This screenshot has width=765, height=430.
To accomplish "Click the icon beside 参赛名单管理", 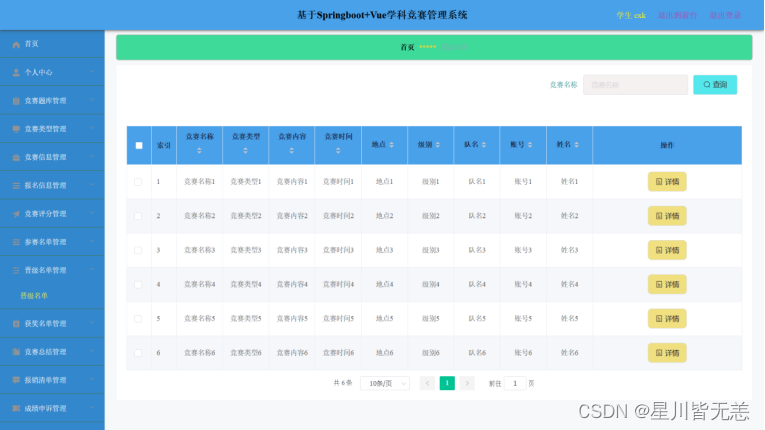I will (x=16, y=242).
